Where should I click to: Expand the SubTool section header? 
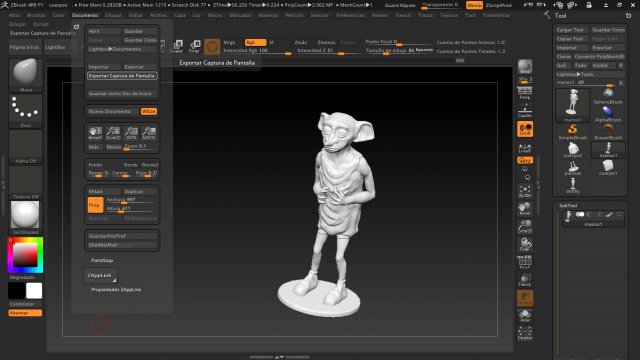[568, 206]
